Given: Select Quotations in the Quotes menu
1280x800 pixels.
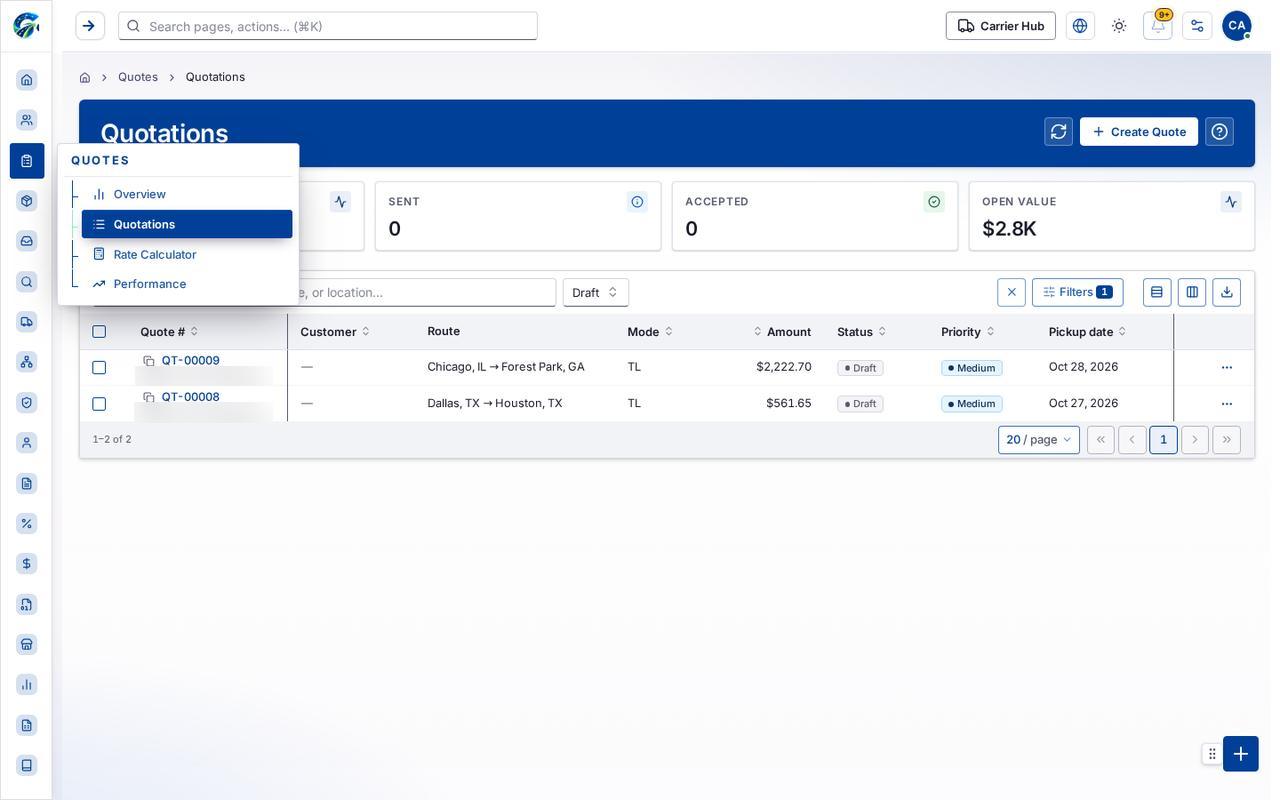Looking at the screenshot, I should click(x=187, y=224).
